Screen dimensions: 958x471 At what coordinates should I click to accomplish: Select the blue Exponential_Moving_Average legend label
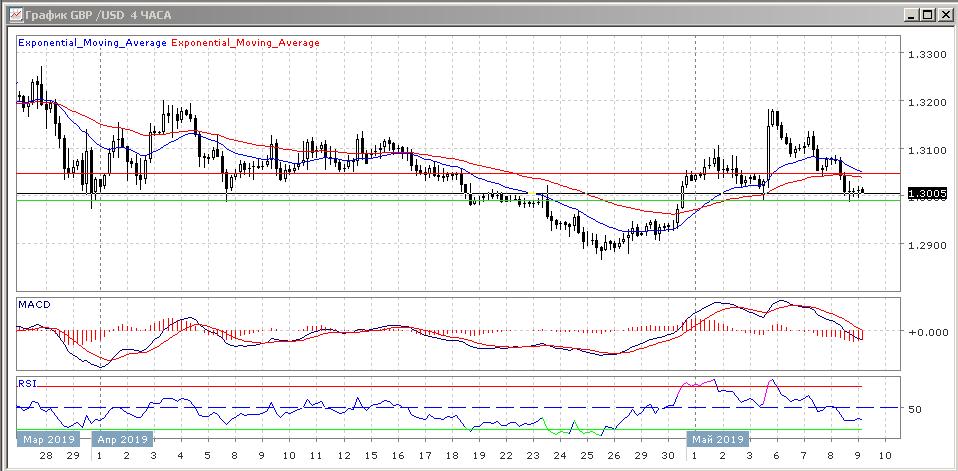[x=92, y=43]
